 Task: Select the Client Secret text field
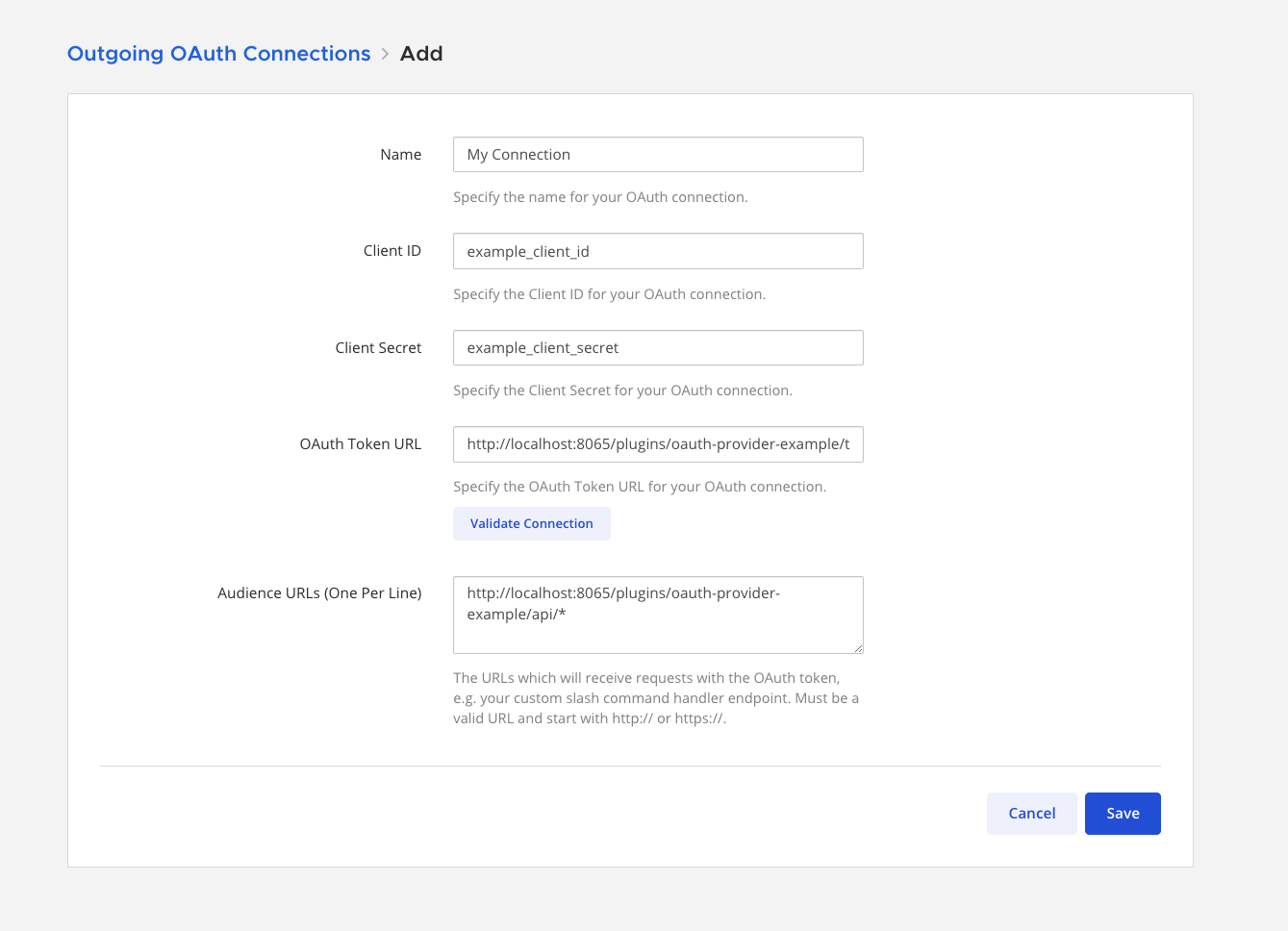(658, 348)
